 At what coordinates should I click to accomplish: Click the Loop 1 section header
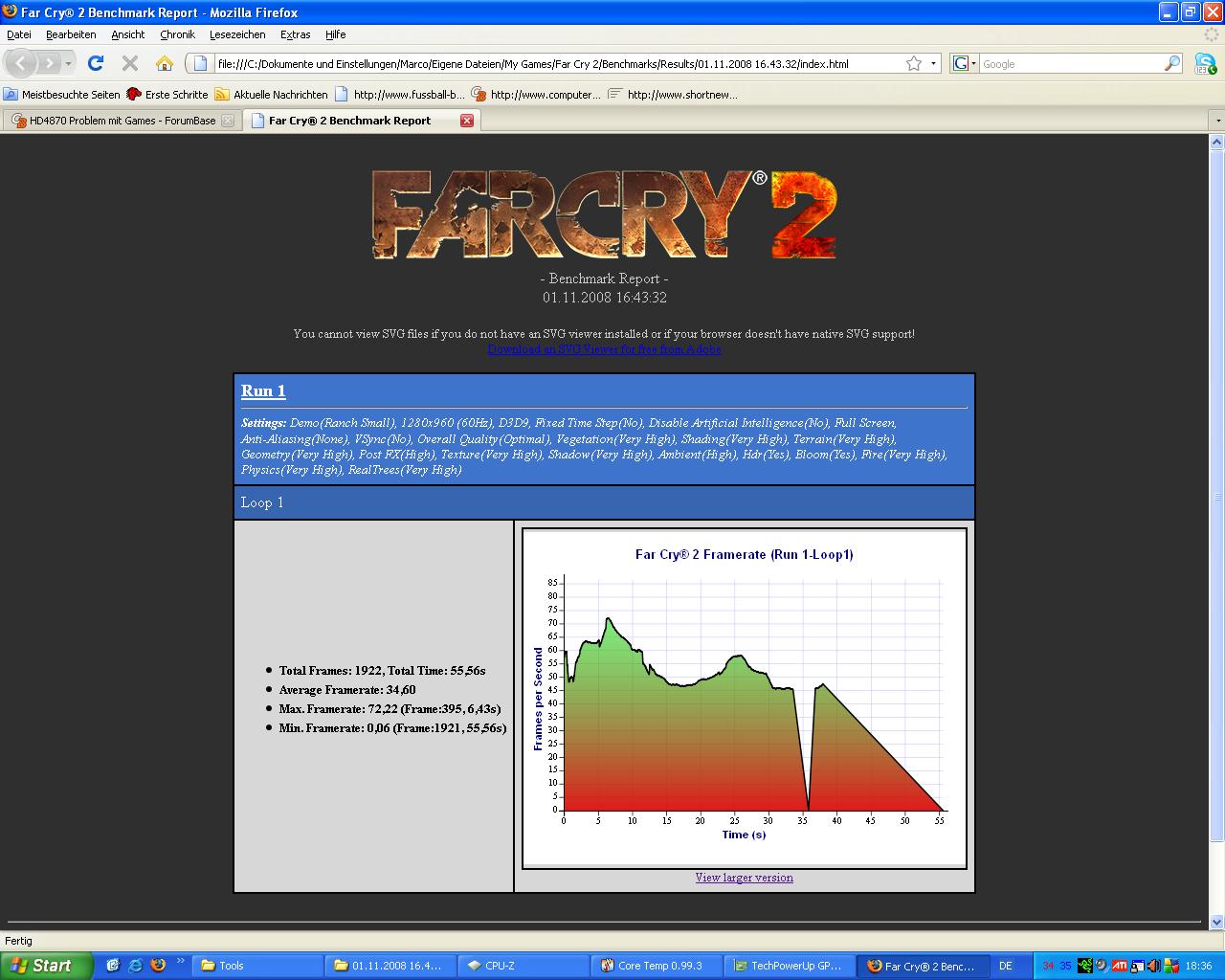[x=604, y=502]
